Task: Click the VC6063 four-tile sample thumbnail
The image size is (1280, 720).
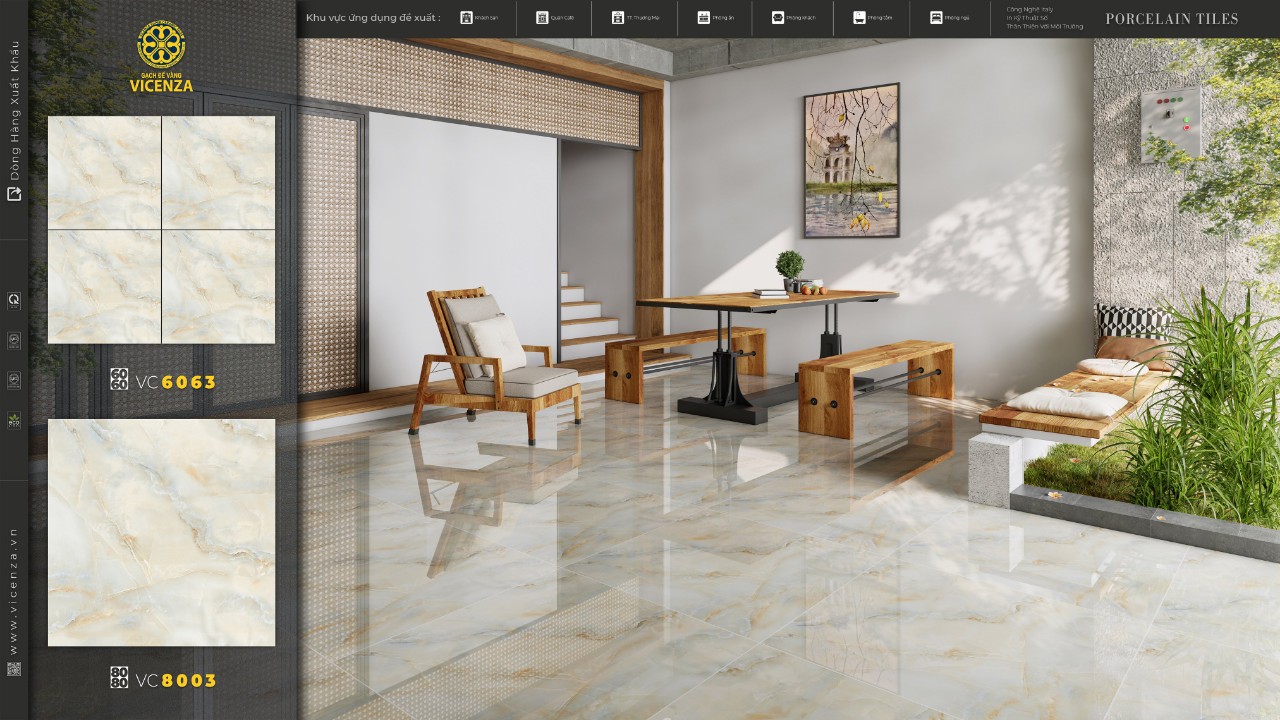Action: click(161, 230)
